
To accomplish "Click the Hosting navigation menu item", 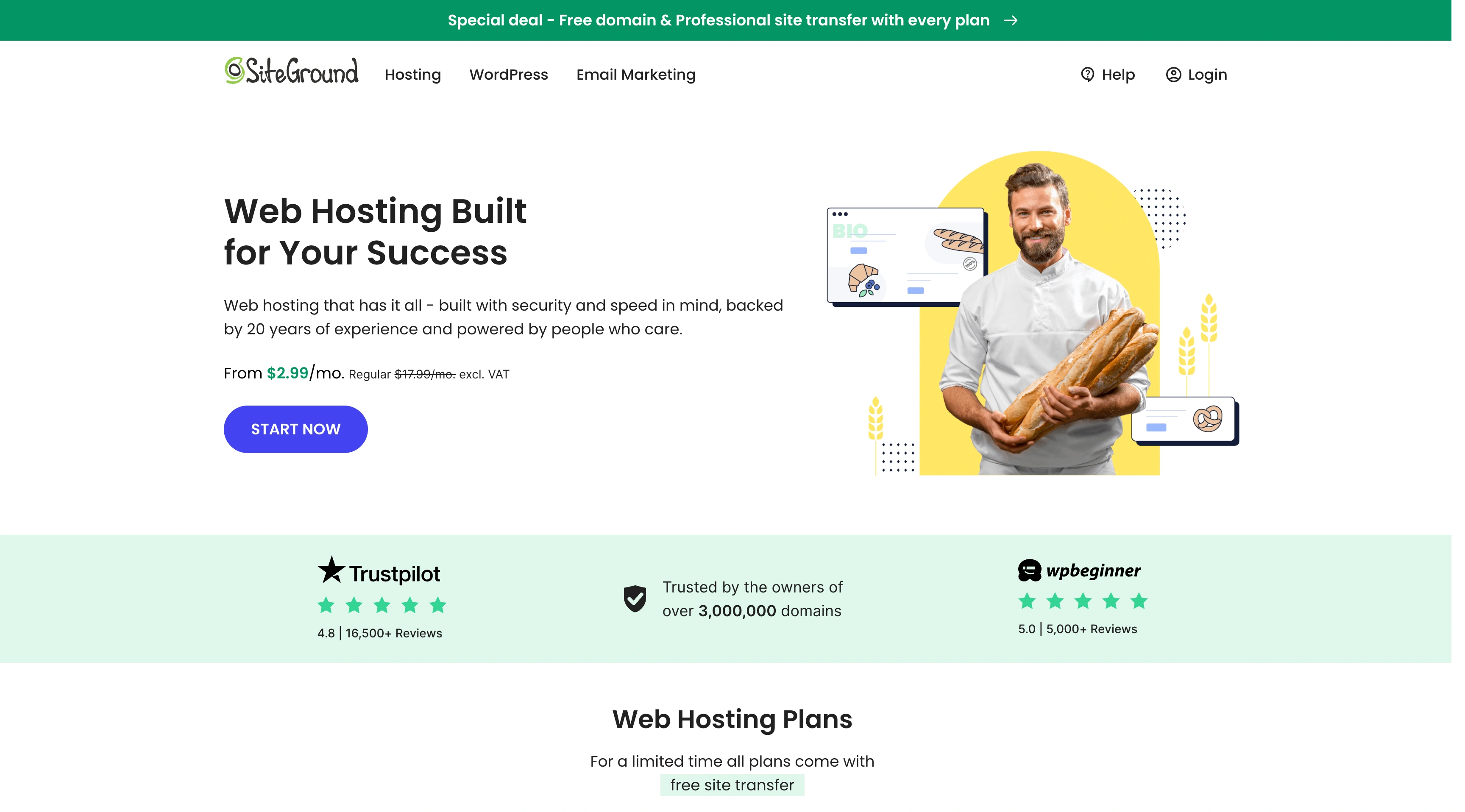I will [413, 74].
